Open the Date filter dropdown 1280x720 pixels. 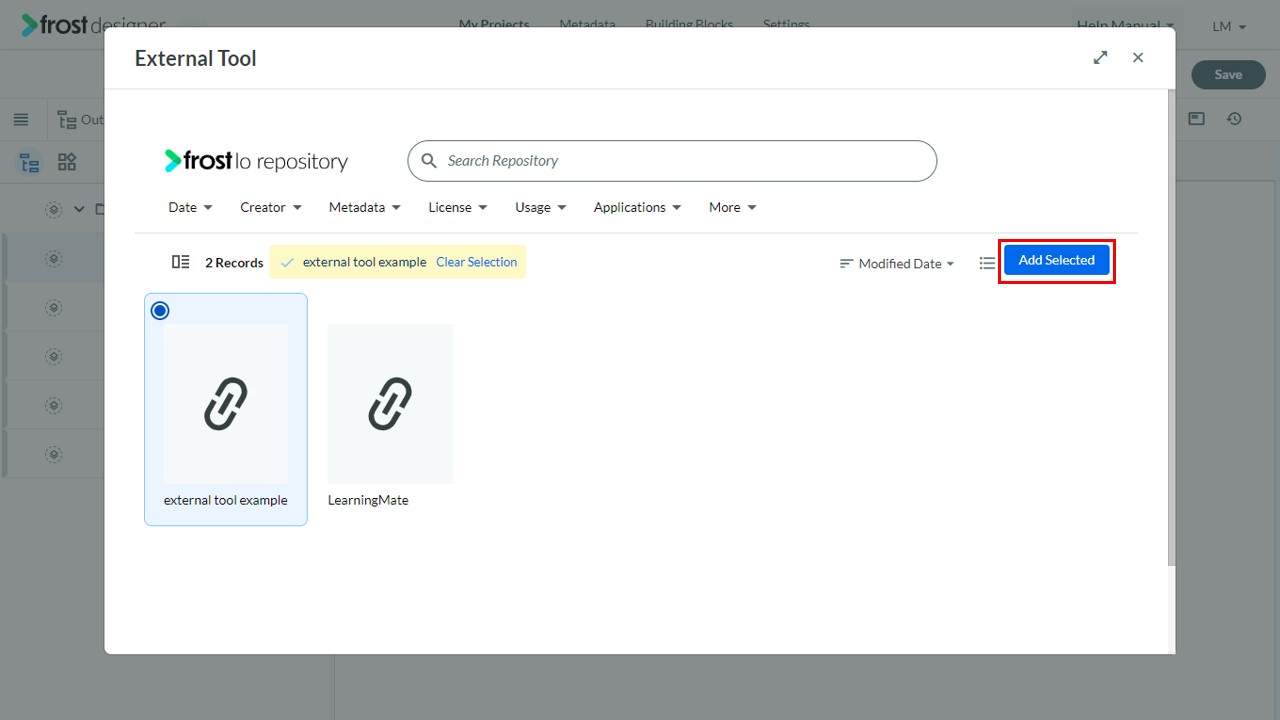190,207
